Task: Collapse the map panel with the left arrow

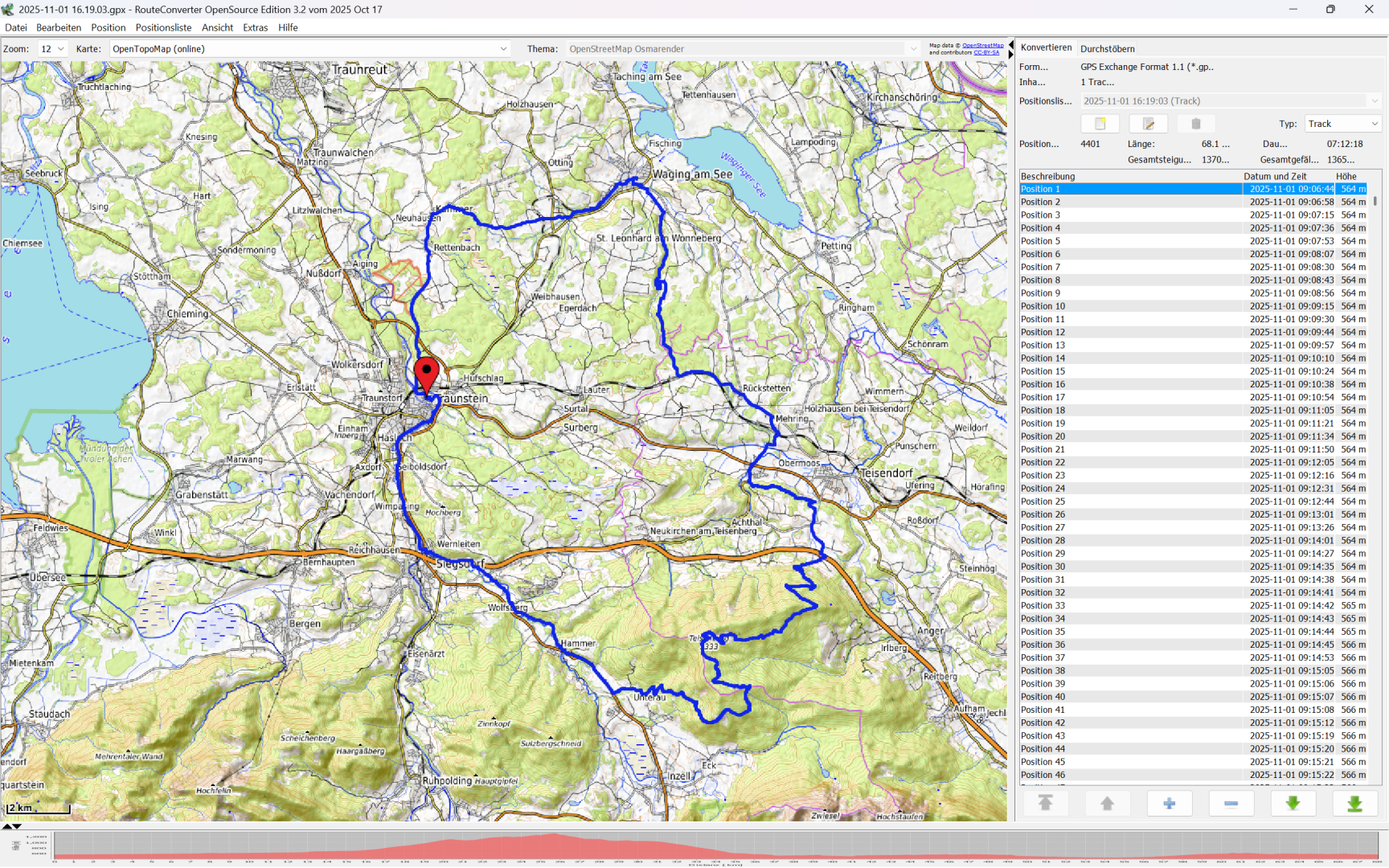Action: pyautogui.click(x=1011, y=45)
